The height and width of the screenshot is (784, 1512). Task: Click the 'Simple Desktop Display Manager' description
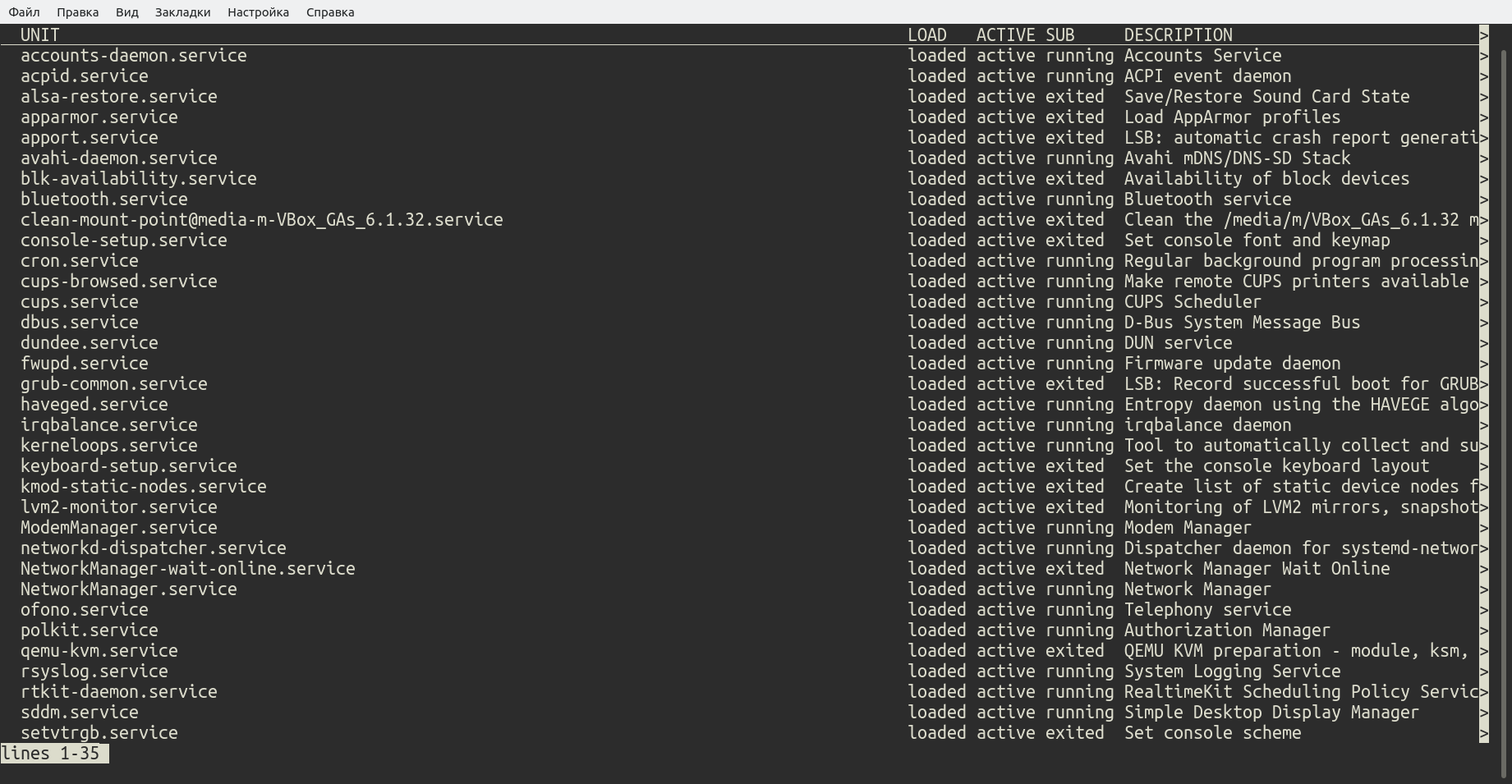[1271, 713]
